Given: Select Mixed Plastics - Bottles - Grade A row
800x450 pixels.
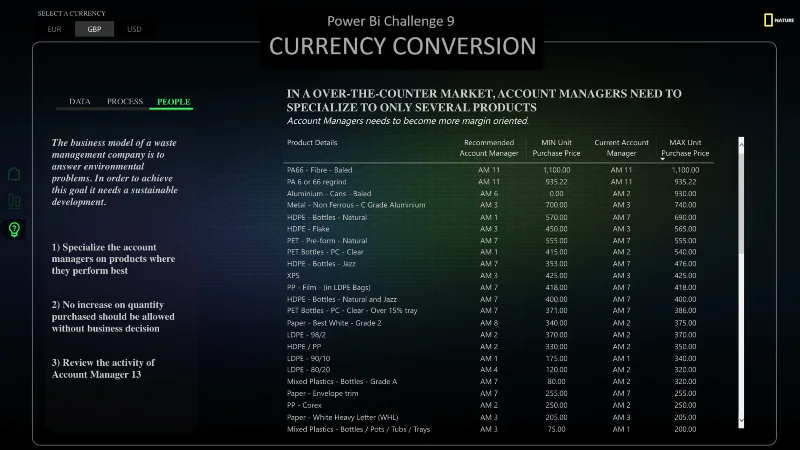Looking at the screenshot, I should [x=498, y=382].
